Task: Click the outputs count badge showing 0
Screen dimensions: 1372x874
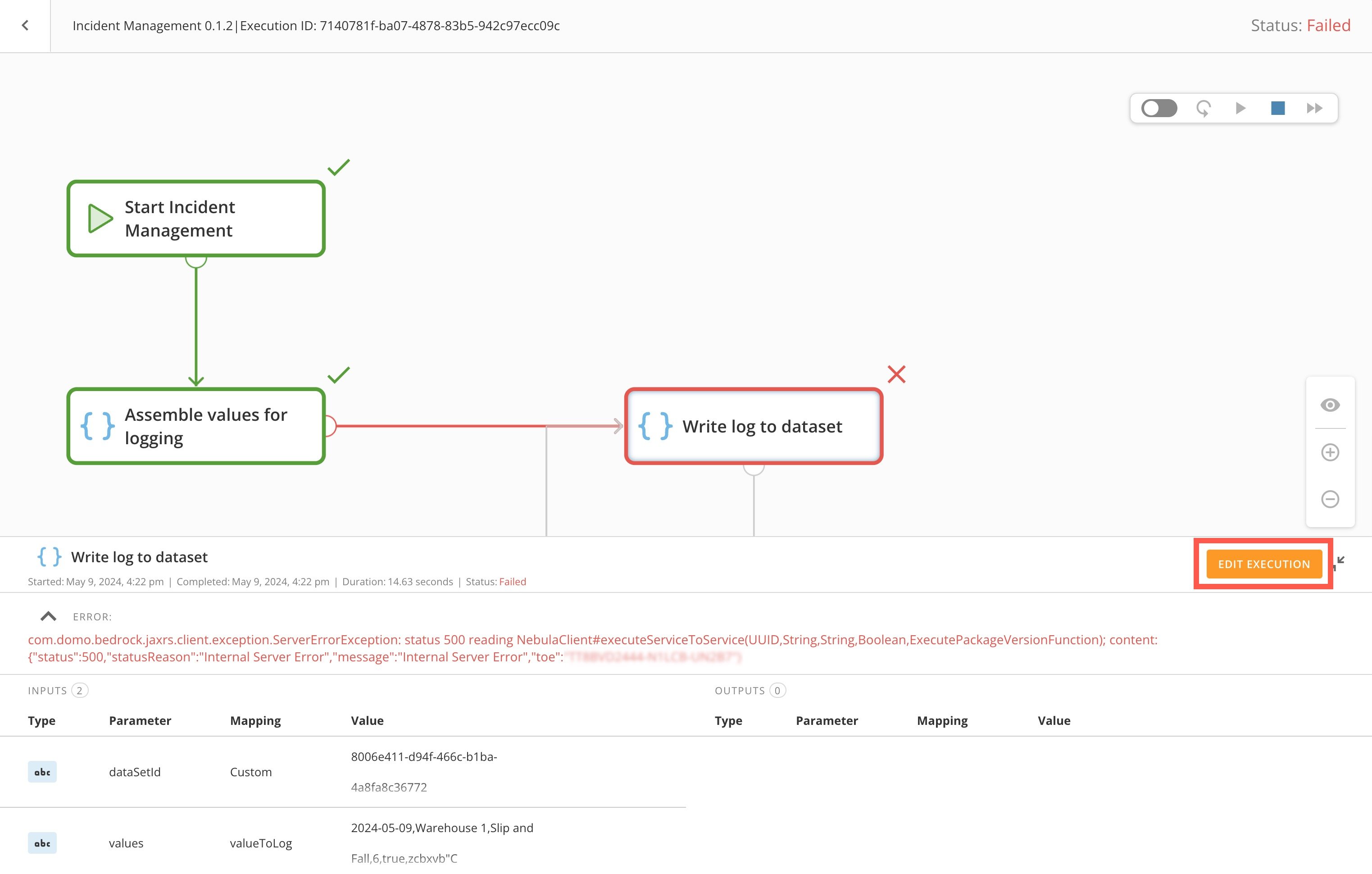Action: tap(777, 691)
